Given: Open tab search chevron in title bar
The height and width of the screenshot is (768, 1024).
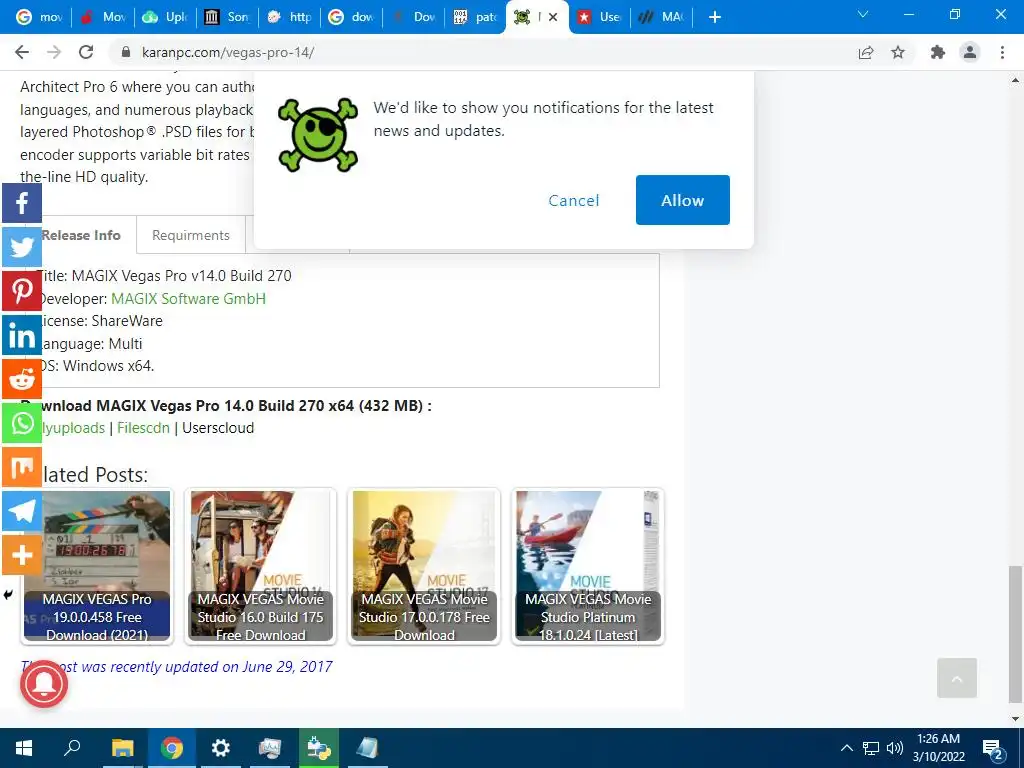Looking at the screenshot, I should (x=863, y=14).
